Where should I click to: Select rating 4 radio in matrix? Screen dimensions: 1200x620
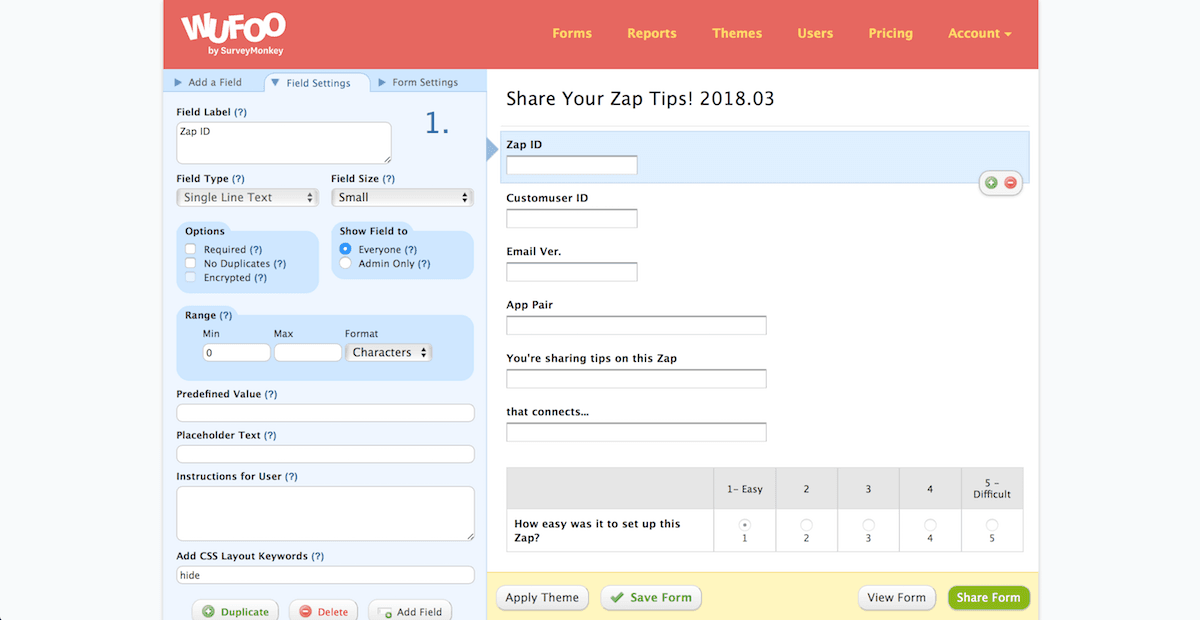930,524
